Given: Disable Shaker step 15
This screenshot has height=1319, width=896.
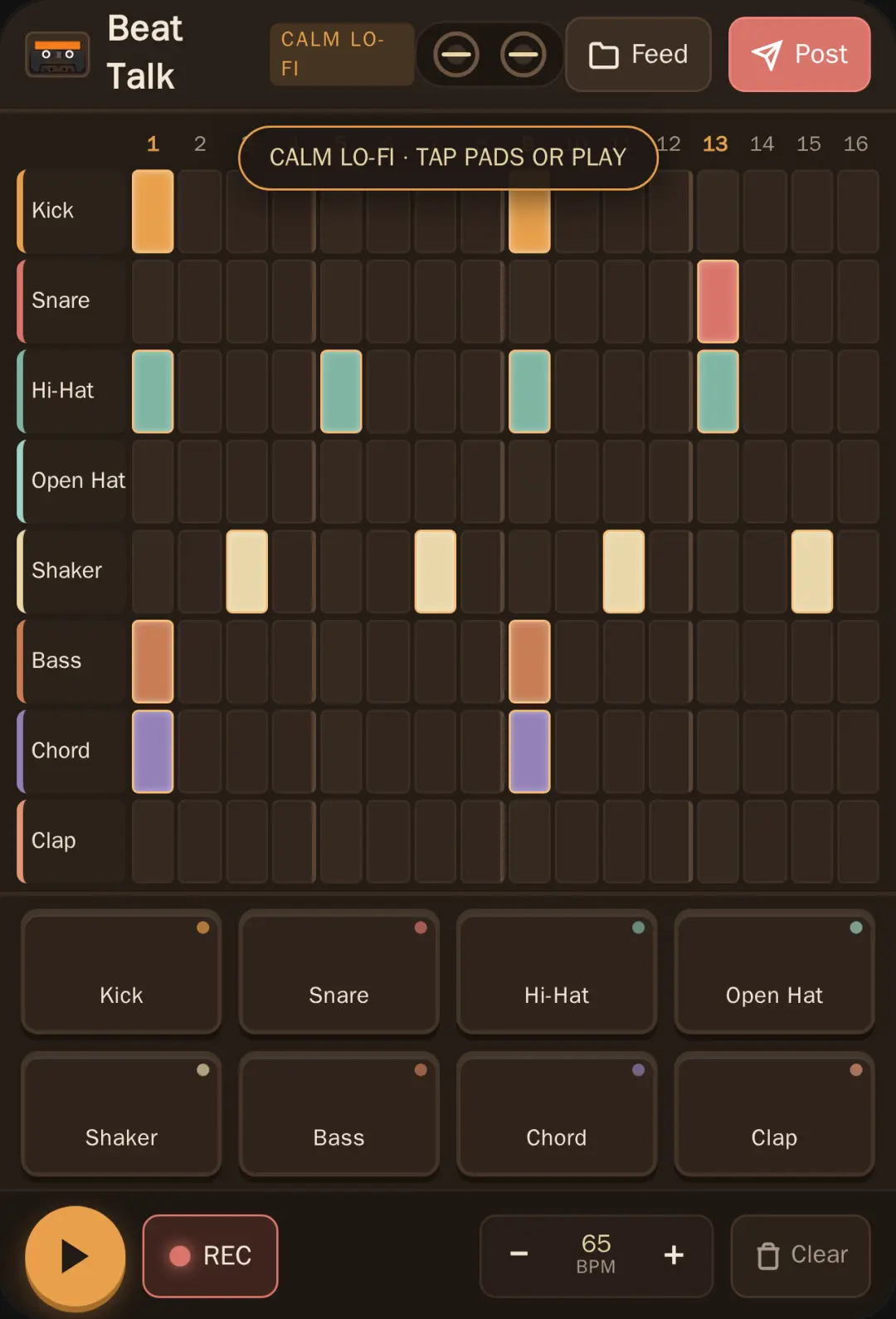Looking at the screenshot, I should click(812, 572).
